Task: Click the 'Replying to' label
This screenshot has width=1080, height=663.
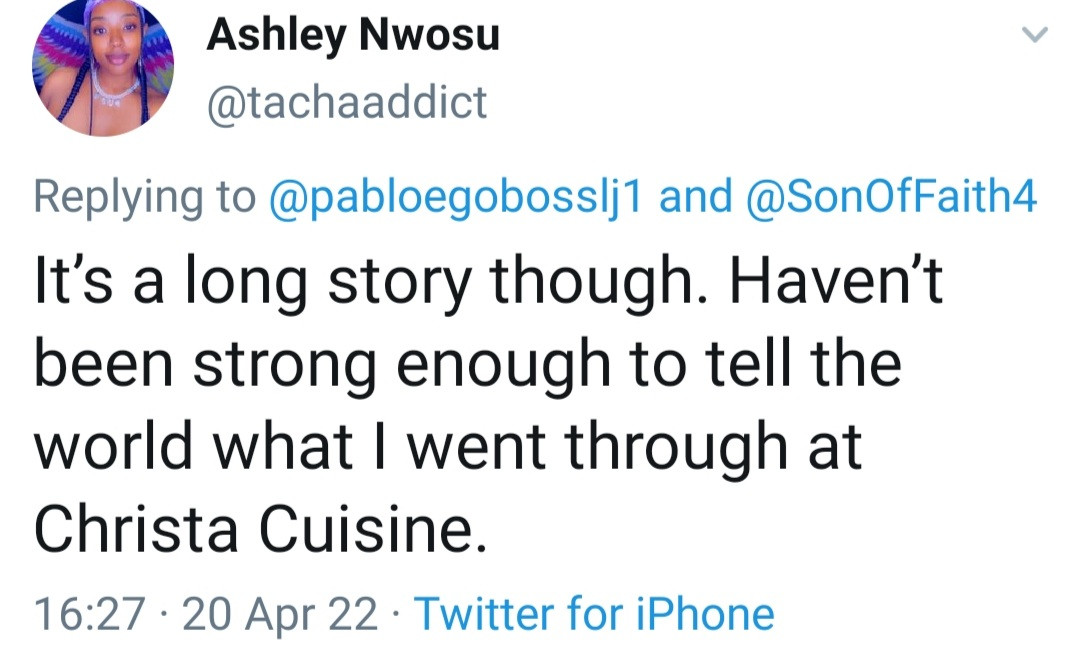Action: pos(144,197)
